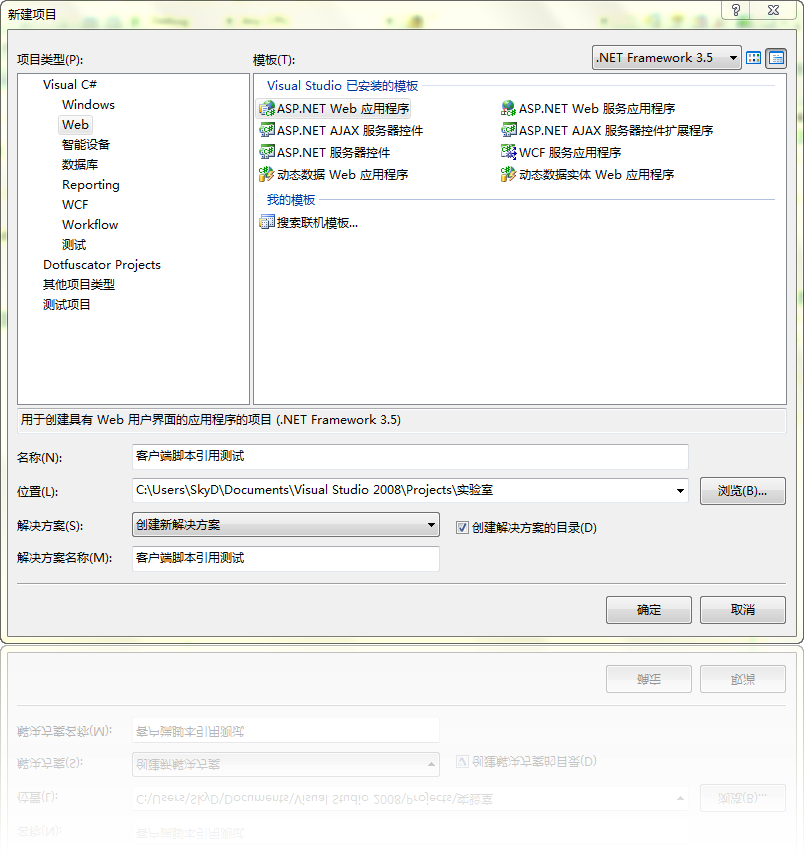
Task: Close the 新建项目 dialog
Action: (773, 10)
